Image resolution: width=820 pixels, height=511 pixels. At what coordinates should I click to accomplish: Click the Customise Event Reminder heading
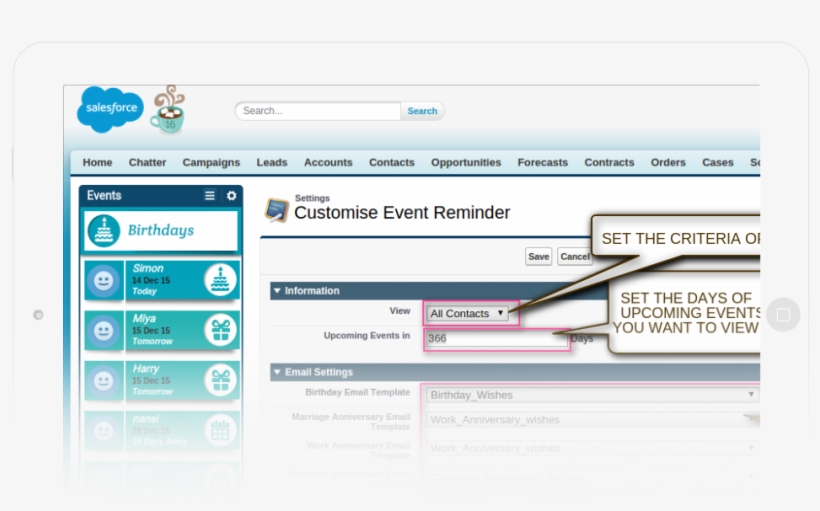click(402, 213)
